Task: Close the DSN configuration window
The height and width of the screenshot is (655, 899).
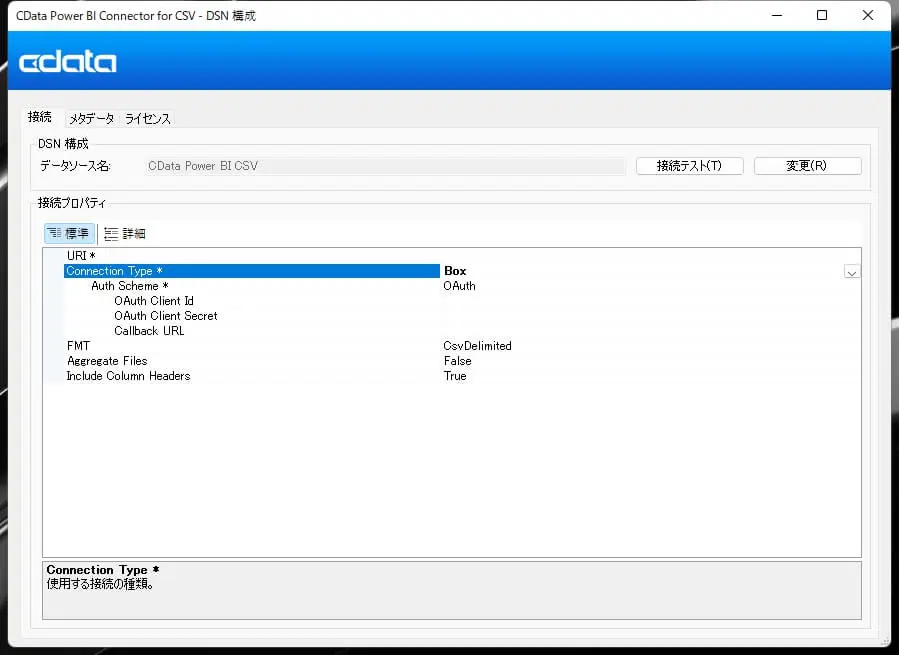Action: tap(868, 15)
